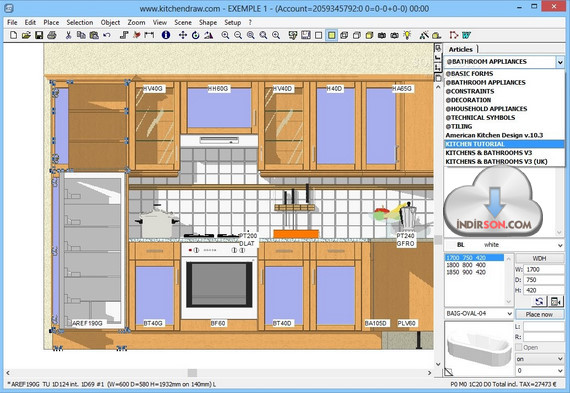Image resolution: width=570 pixels, height=393 pixels.
Task: Choose @TILING from the catalog list
Action: pos(504,127)
